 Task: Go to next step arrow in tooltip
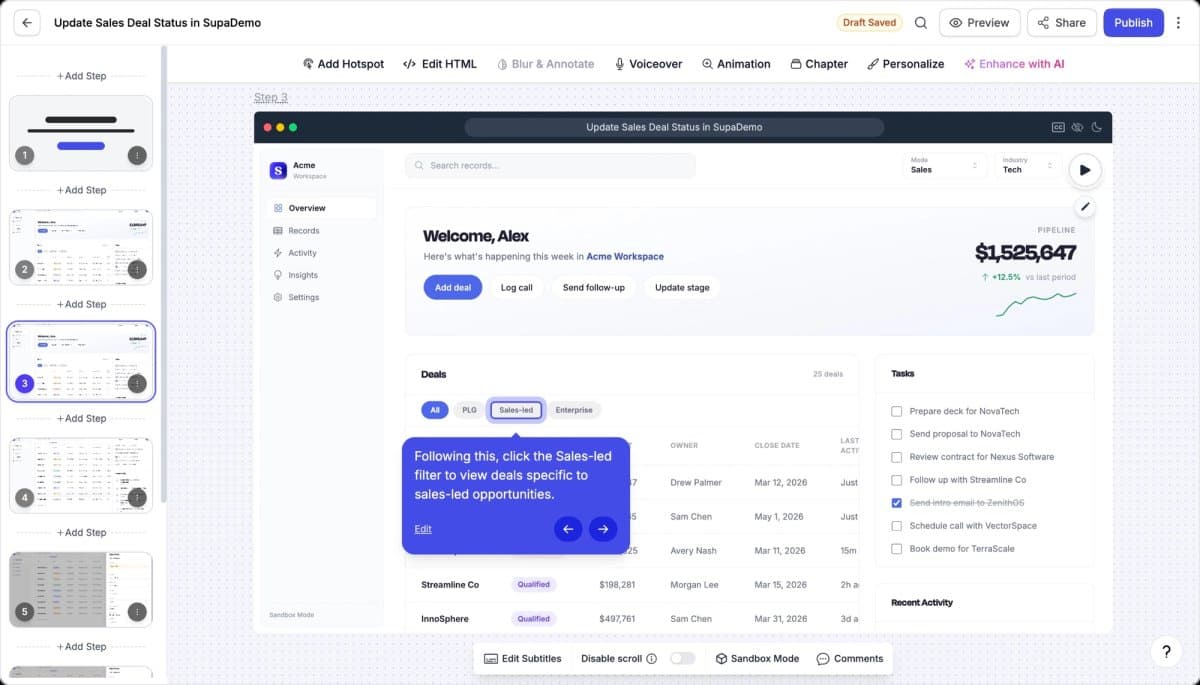(x=603, y=529)
